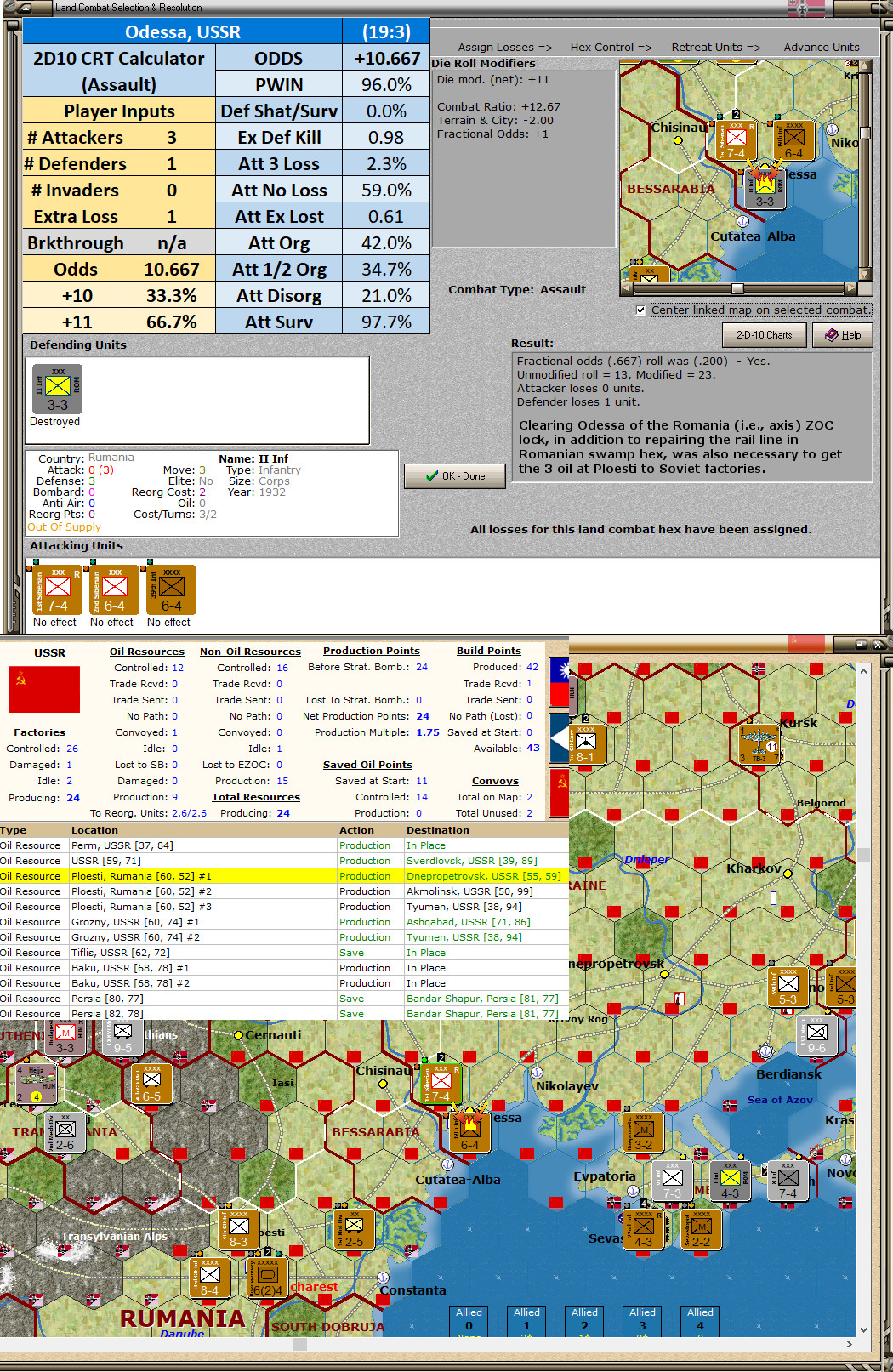Click the China flag beside the main map
Image resolution: width=893 pixels, height=1372 pixels.
(559, 683)
